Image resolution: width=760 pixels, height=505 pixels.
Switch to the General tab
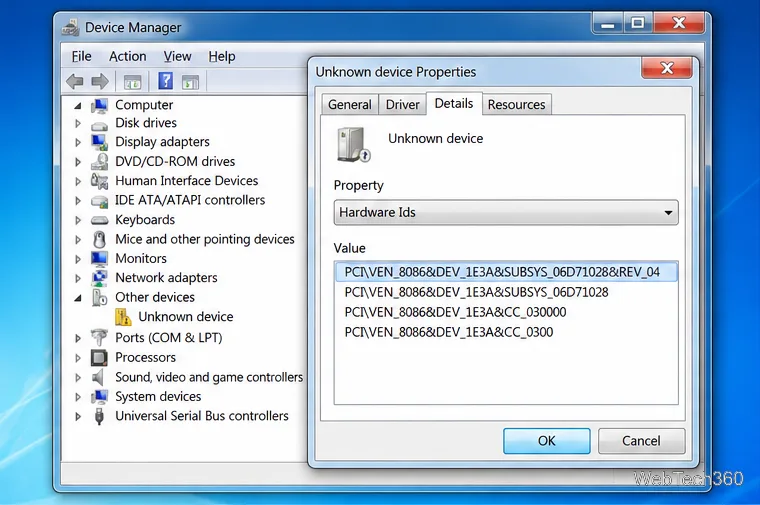click(349, 105)
